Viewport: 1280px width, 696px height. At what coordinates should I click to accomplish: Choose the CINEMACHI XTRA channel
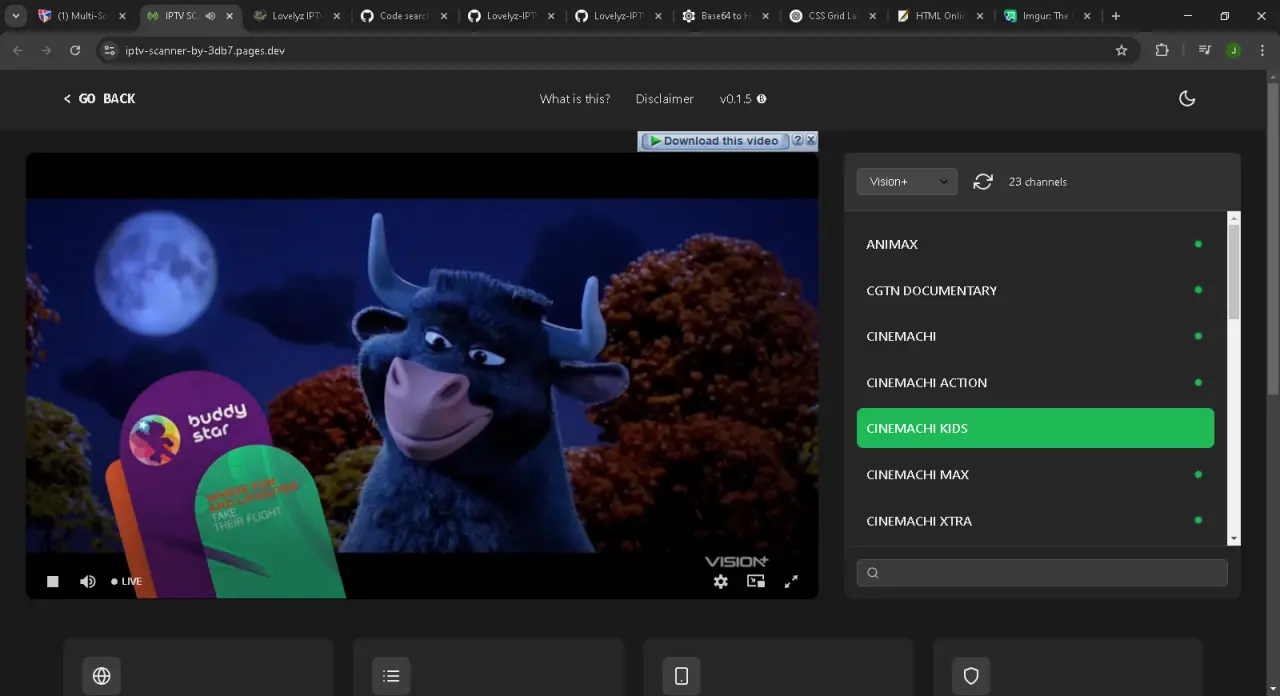coord(1035,520)
